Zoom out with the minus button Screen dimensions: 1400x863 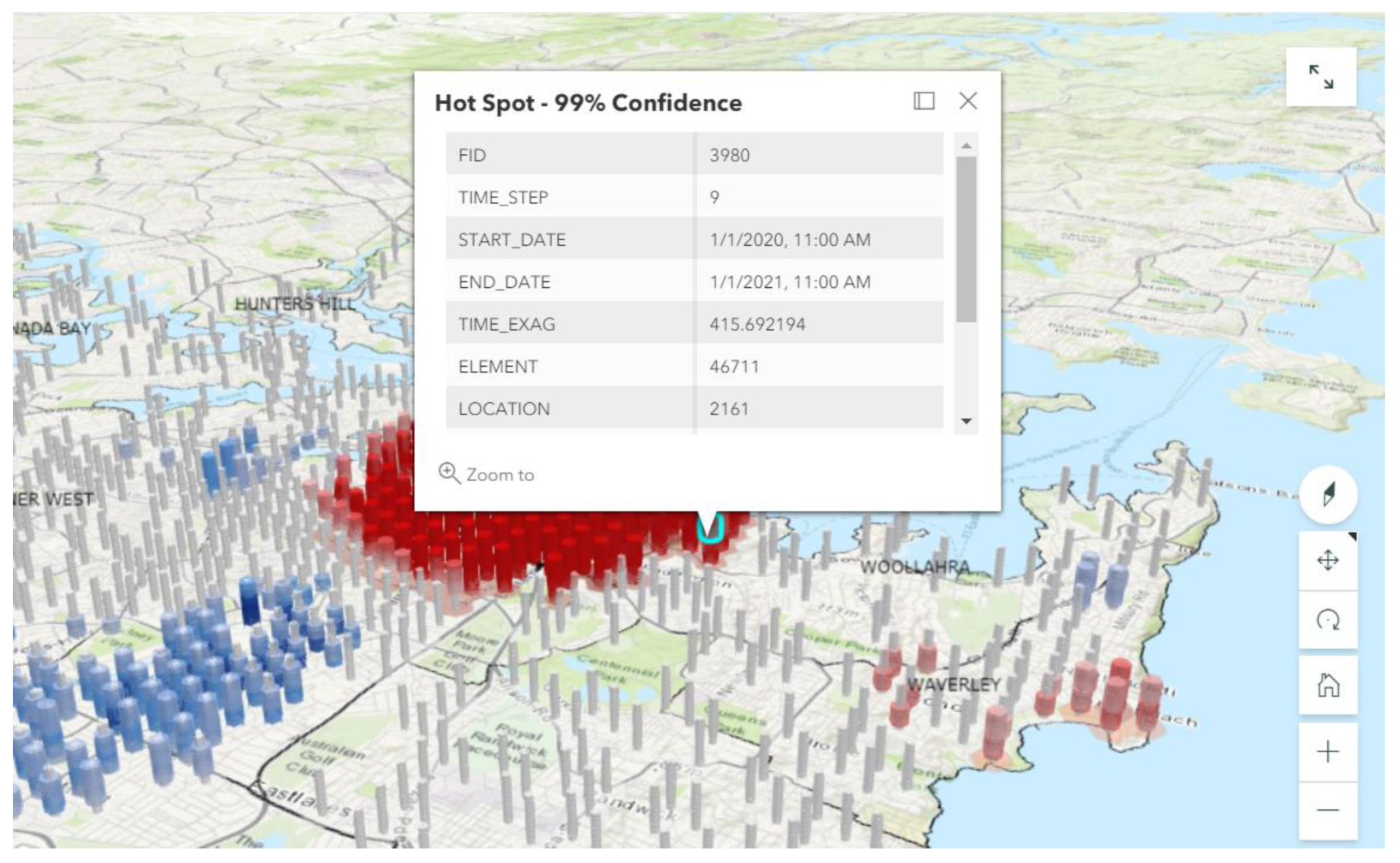click(x=1327, y=810)
